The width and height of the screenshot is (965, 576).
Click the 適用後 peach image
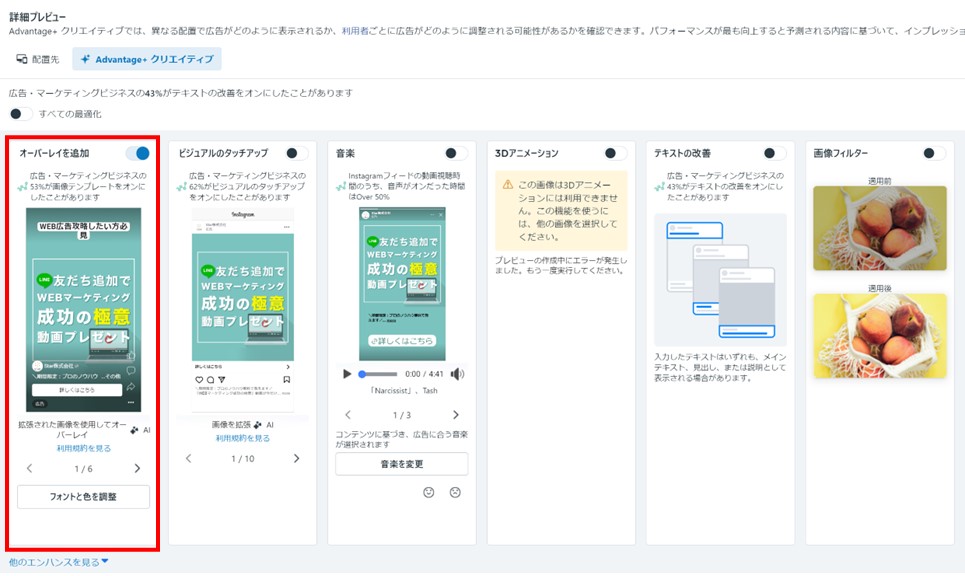tap(879, 335)
